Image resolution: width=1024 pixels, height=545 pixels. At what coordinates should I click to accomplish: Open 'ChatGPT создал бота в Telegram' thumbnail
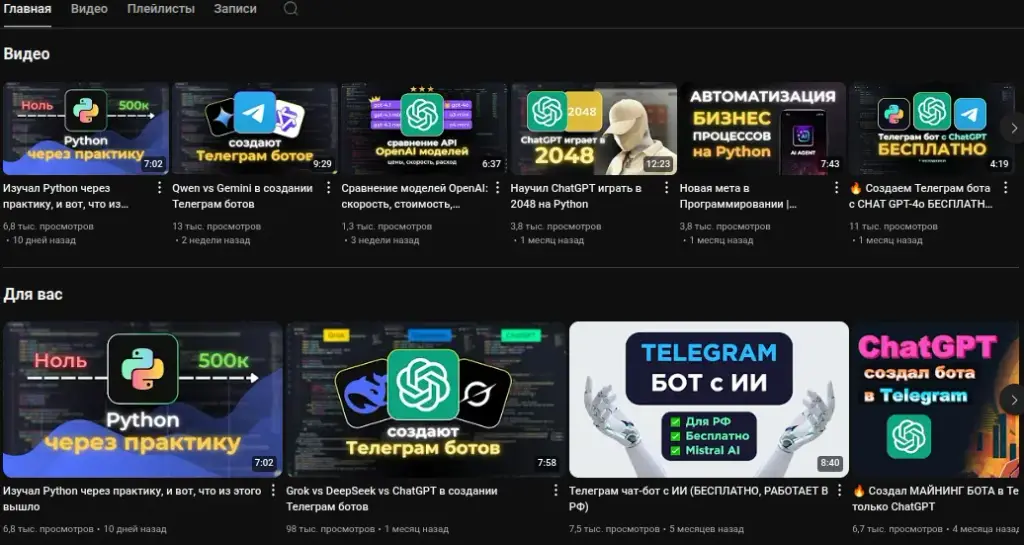[938, 399]
